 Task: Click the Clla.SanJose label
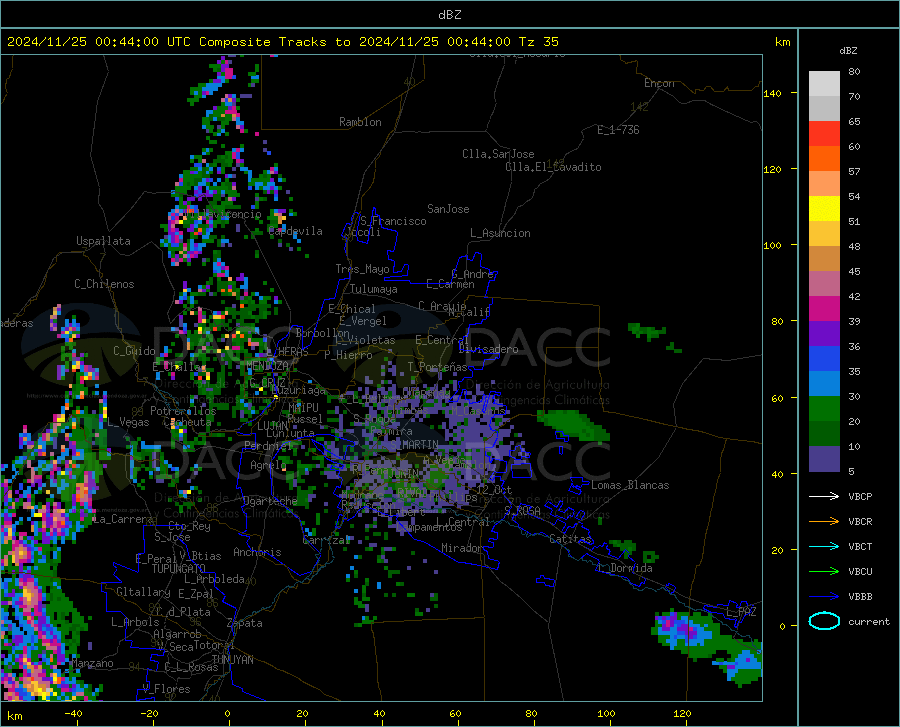(x=498, y=154)
